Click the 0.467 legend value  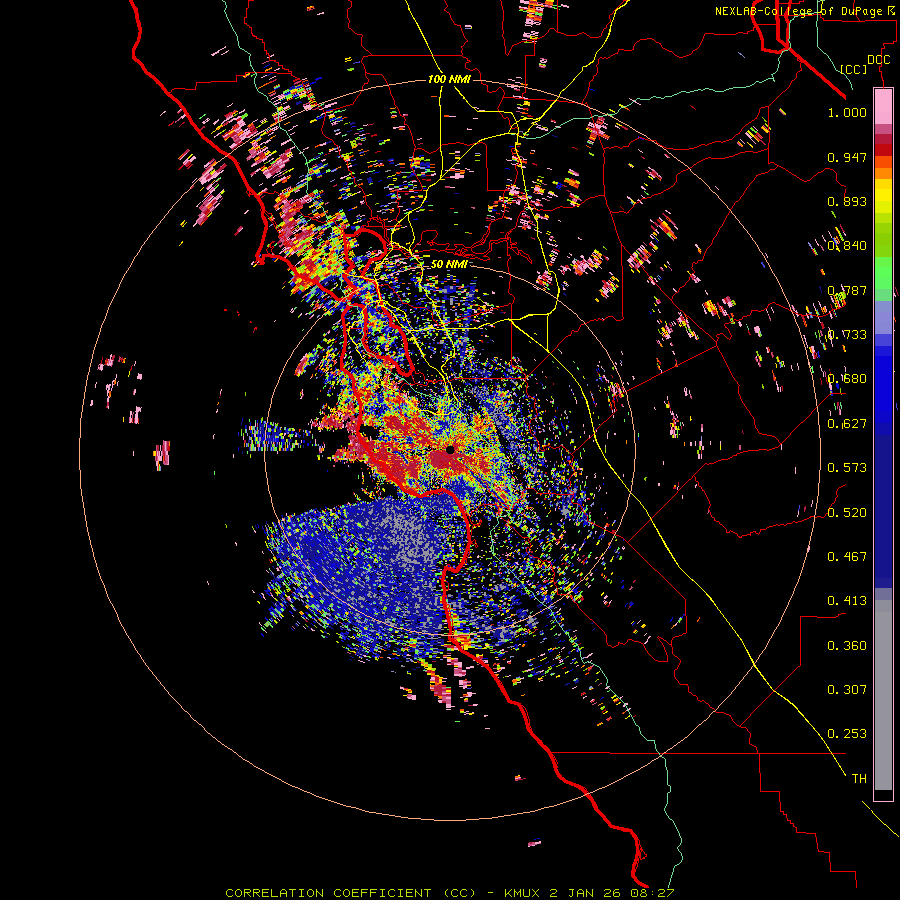coord(847,557)
